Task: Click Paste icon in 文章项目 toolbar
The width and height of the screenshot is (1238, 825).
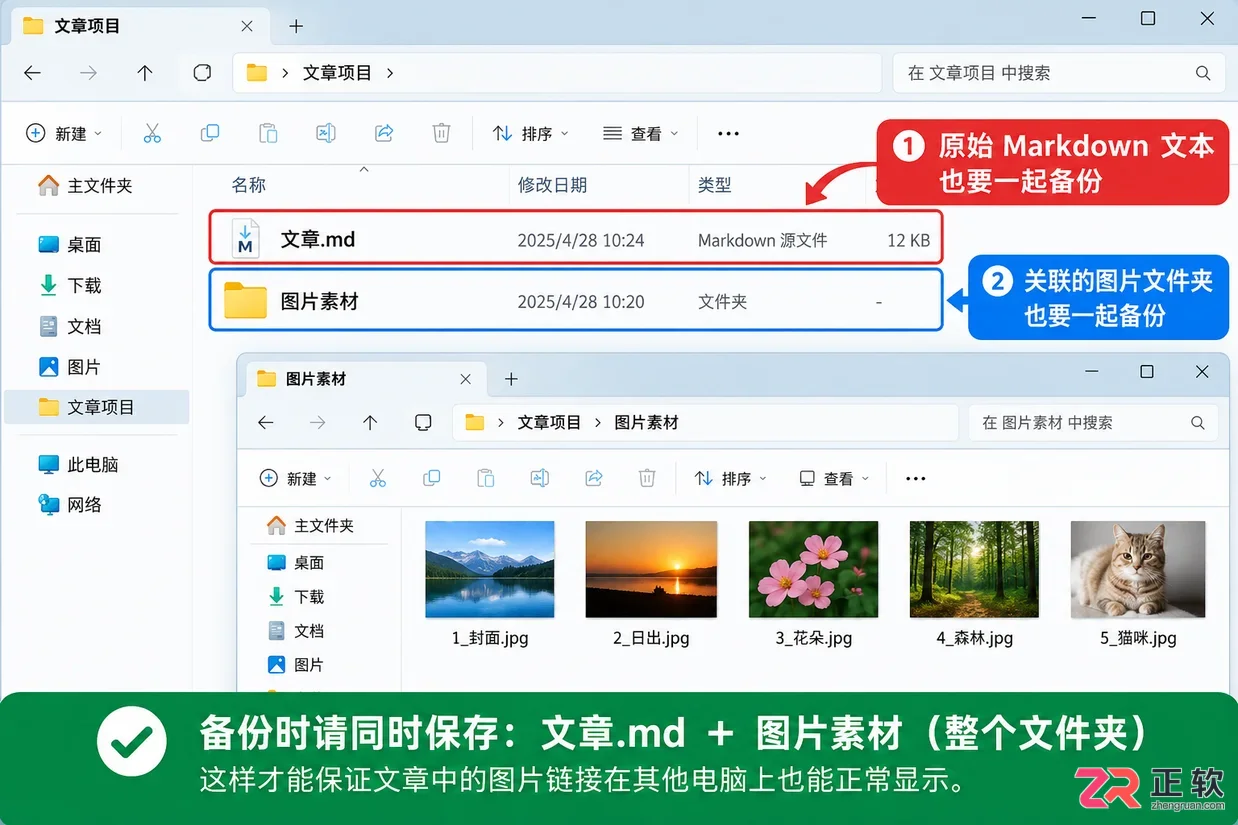Action: pos(268,133)
